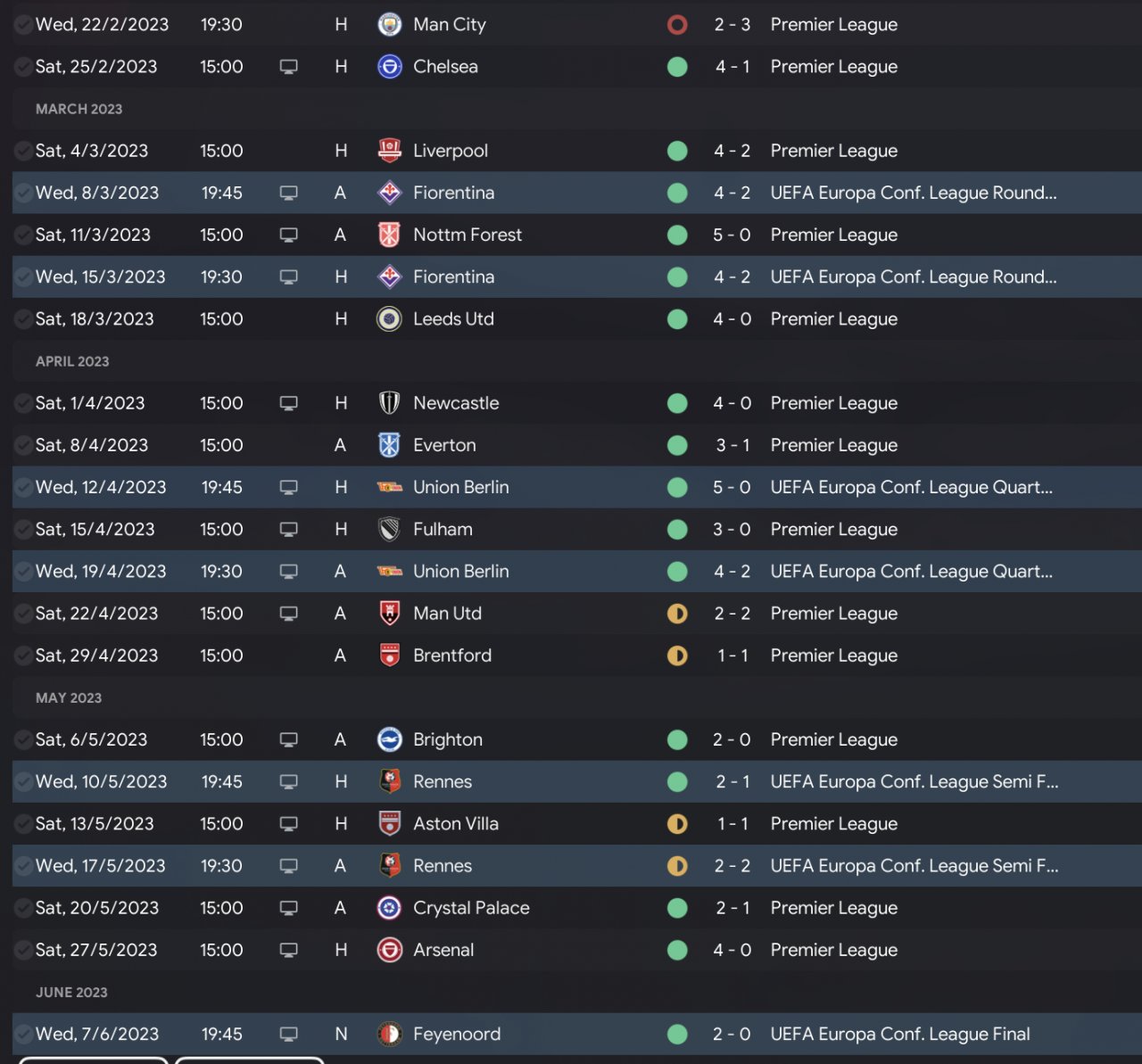The width and height of the screenshot is (1142, 1064).
Task: Click the MAY 2023 month header
Action: [69, 697]
